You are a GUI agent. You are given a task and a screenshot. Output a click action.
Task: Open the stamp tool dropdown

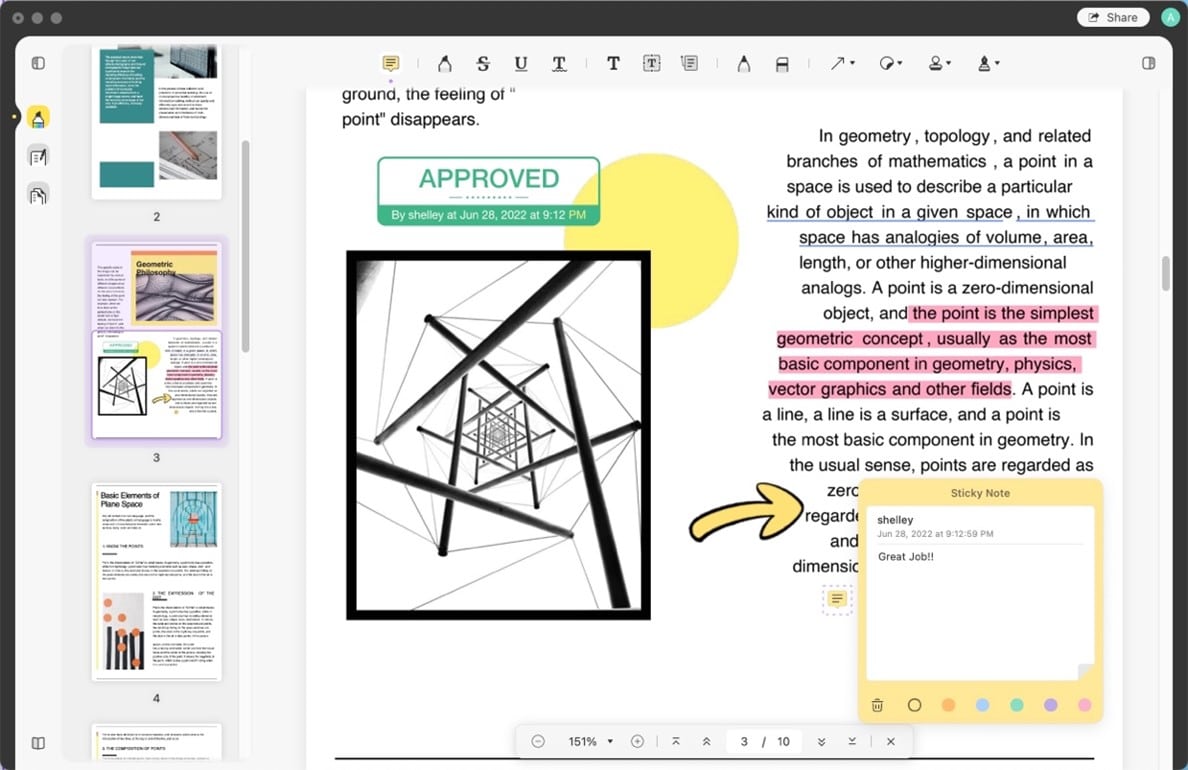click(x=938, y=63)
